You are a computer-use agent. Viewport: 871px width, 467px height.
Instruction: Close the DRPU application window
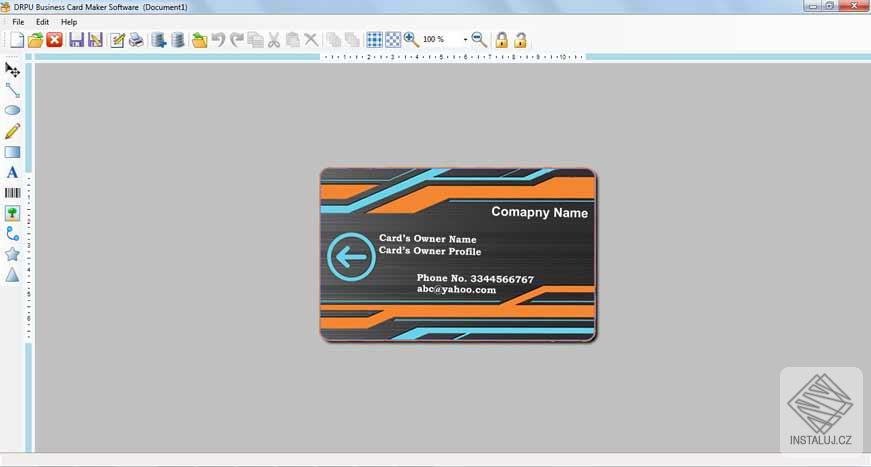[854, 6]
